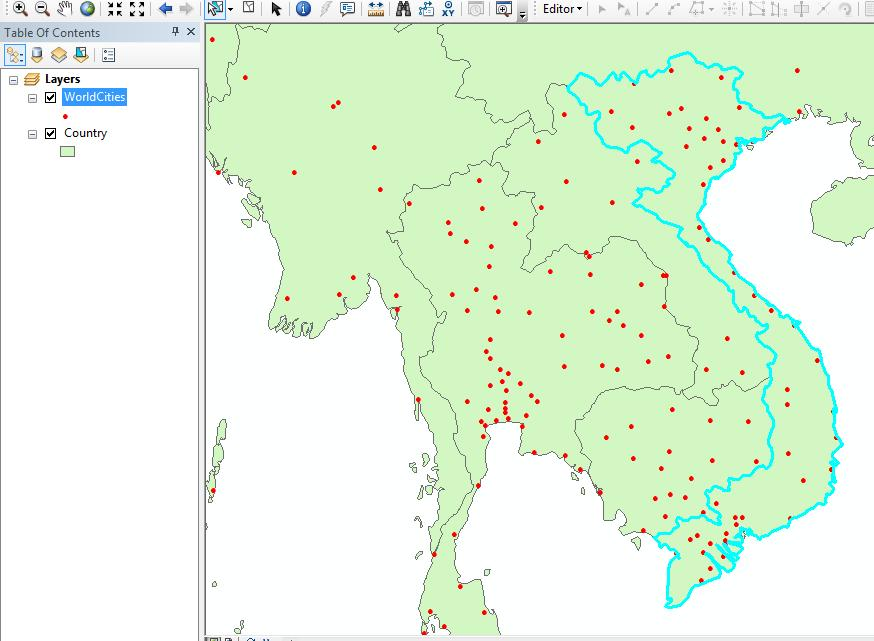Open the Select Features dropdown arrow
Image resolution: width=874 pixels, height=641 pixels.
tap(231, 9)
